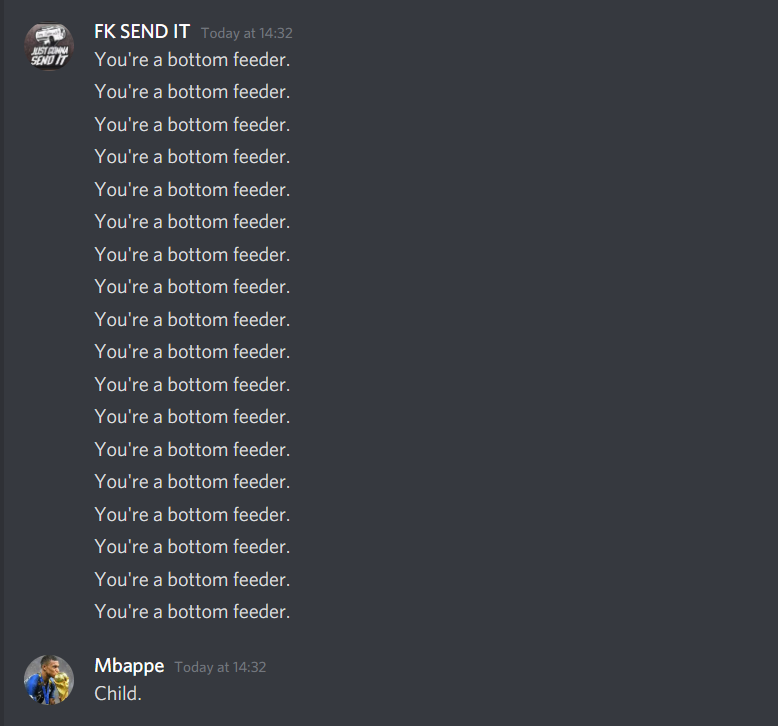
Task: Select the sixth "You're a bottom feeder." line
Action: [x=193, y=222]
